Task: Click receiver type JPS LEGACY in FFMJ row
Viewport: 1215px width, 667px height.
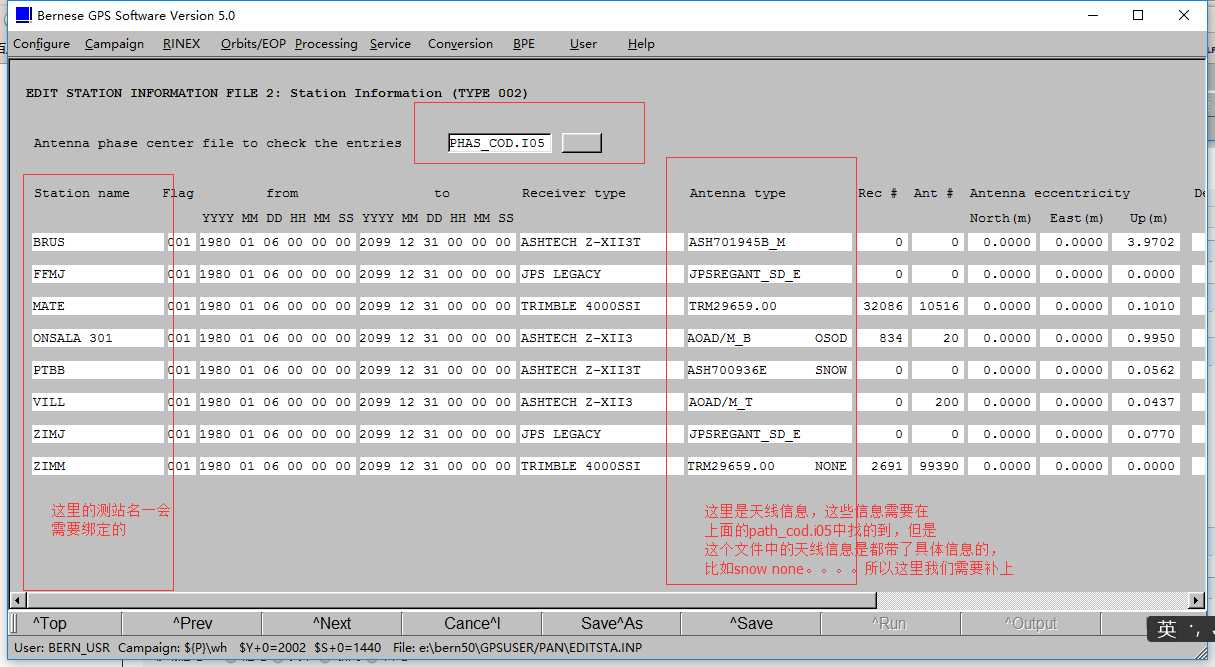Action: (x=601, y=274)
